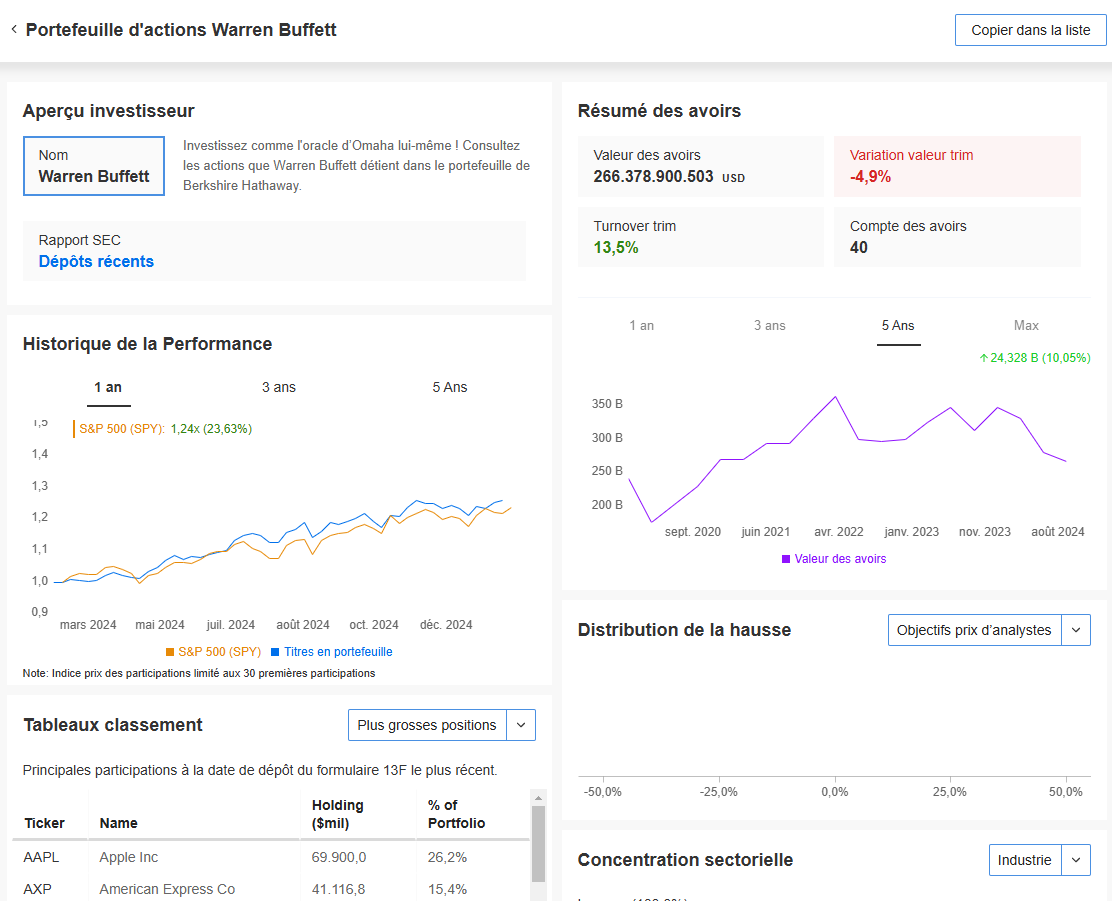This screenshot has width=1112, height=901.
Task: Open the Plus grosses positions dropdown
Action: (427, 725)
